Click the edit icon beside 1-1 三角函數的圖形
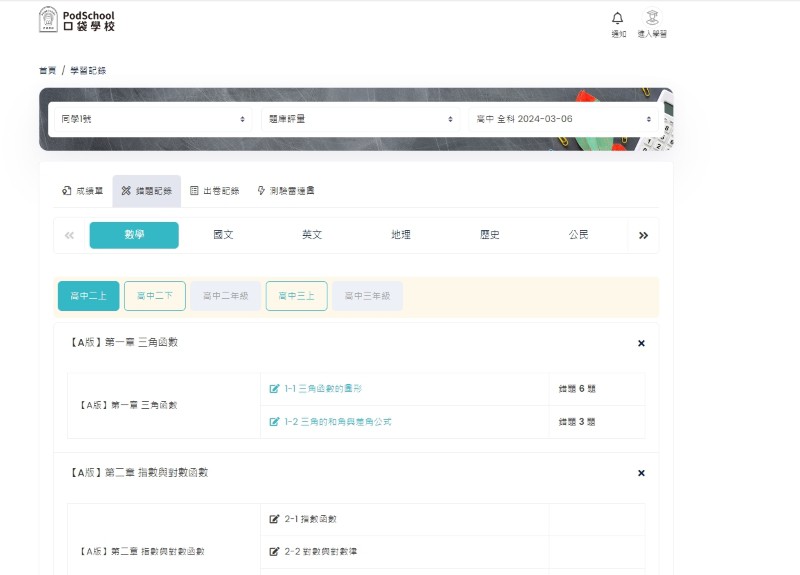Image resolution: width=800 pixels, height=575 pixels. click(x=274, y=389)
